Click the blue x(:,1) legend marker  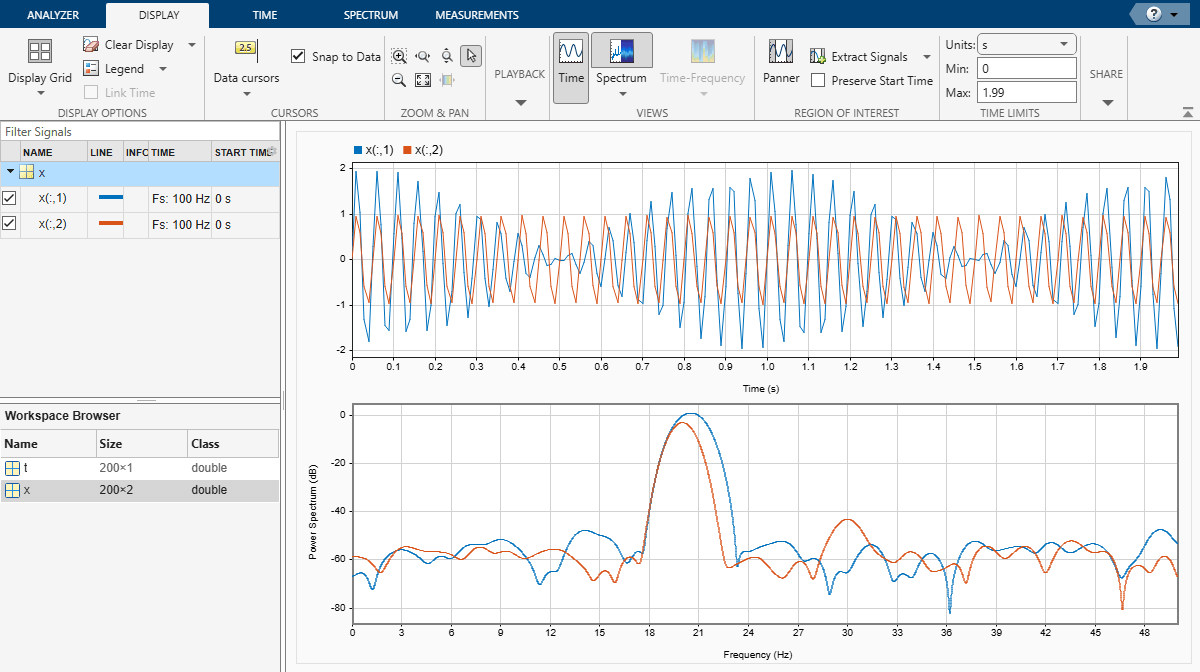tap(358, 150)
